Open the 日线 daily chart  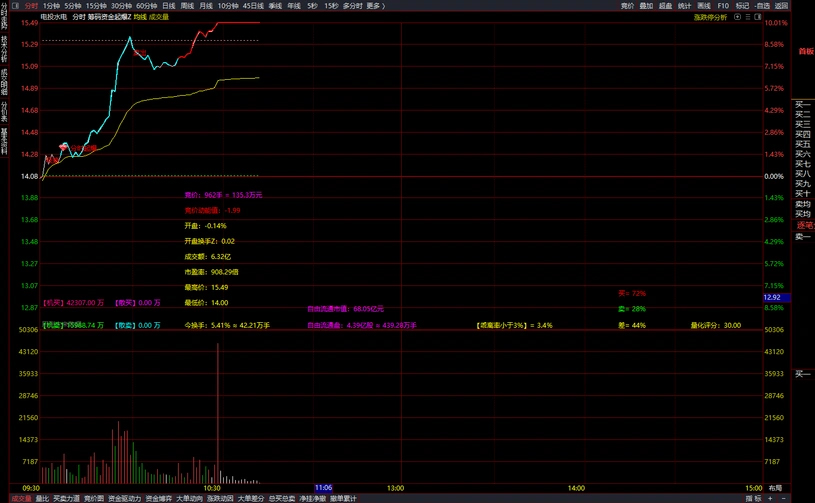click(168, 6)
